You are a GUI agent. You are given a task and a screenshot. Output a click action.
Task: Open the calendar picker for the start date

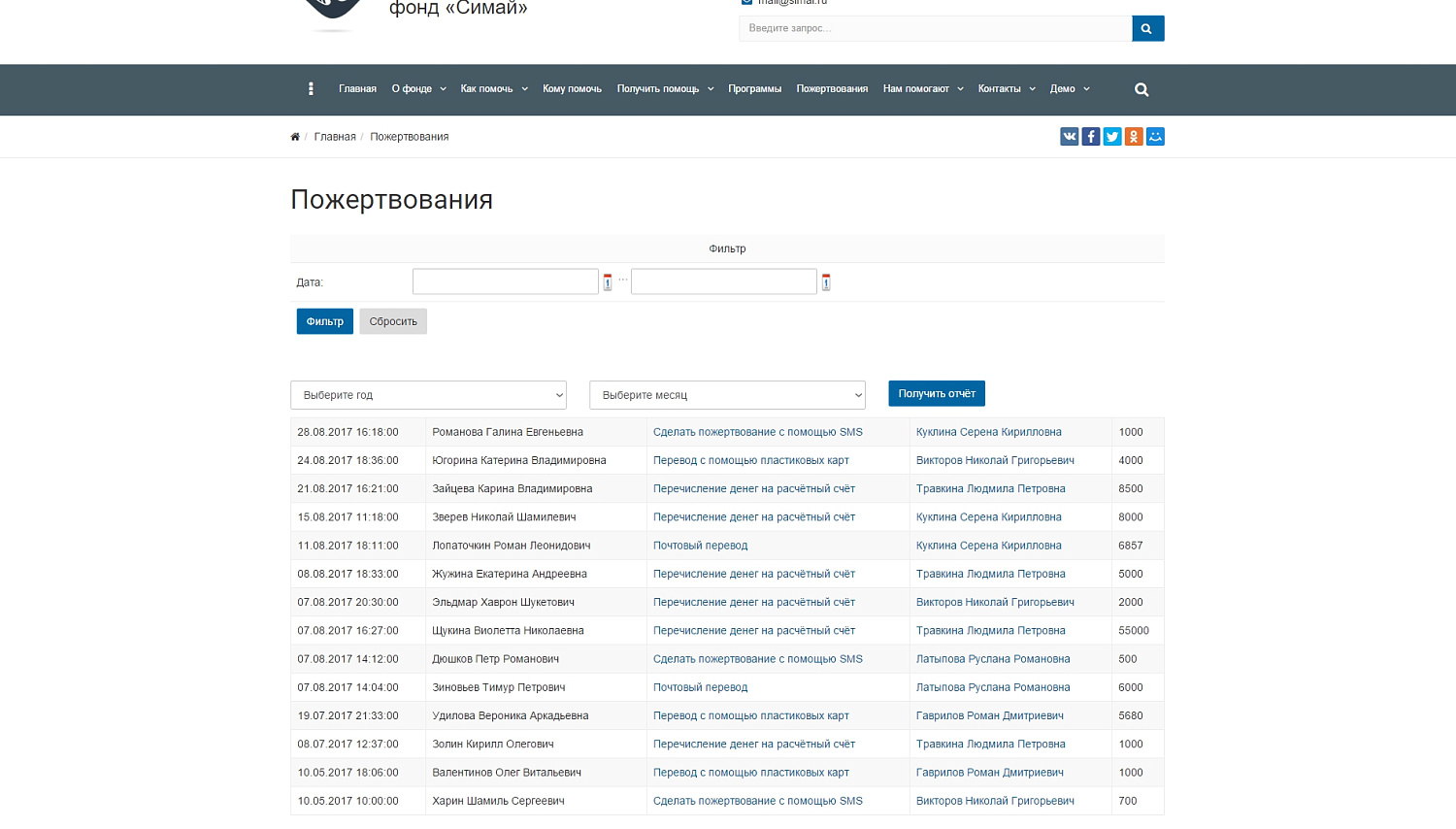coord(608,282)
